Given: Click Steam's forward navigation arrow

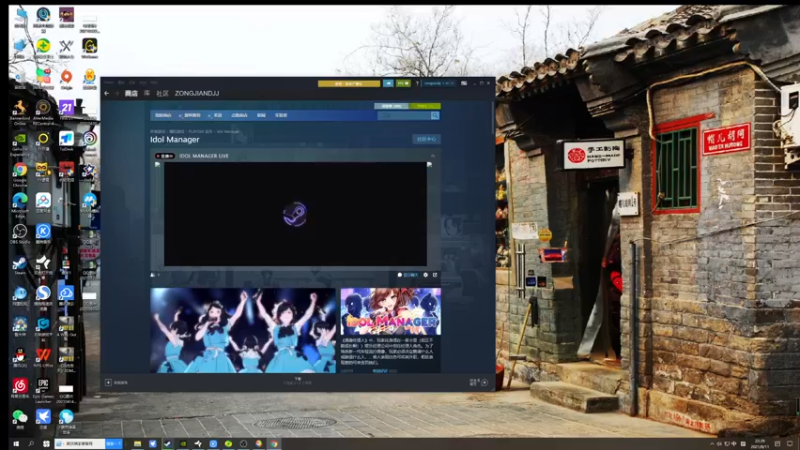Looking at the screenshot, I should (116, 93).
